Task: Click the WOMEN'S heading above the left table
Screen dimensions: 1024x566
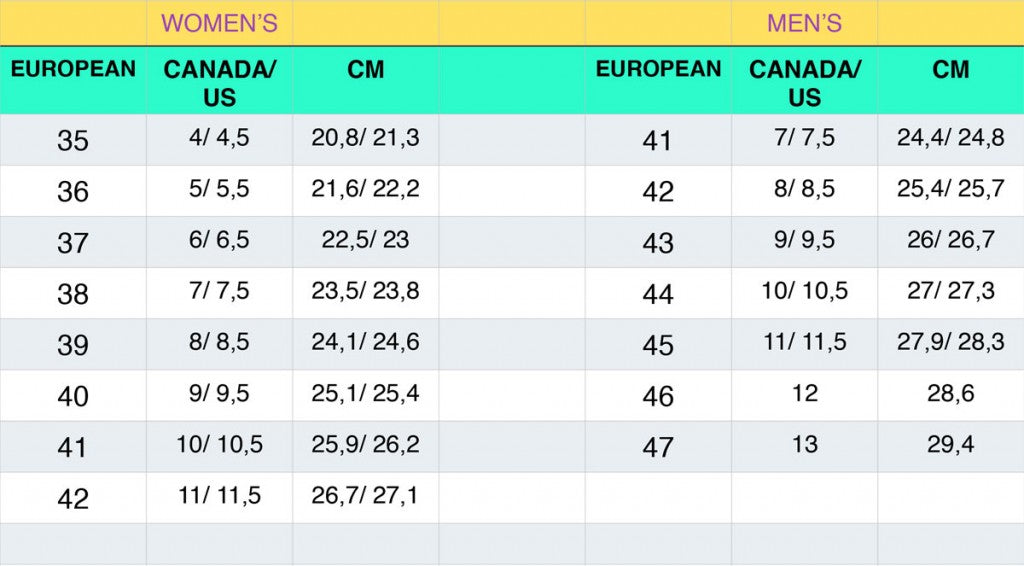Action: [x=219, y=23]
